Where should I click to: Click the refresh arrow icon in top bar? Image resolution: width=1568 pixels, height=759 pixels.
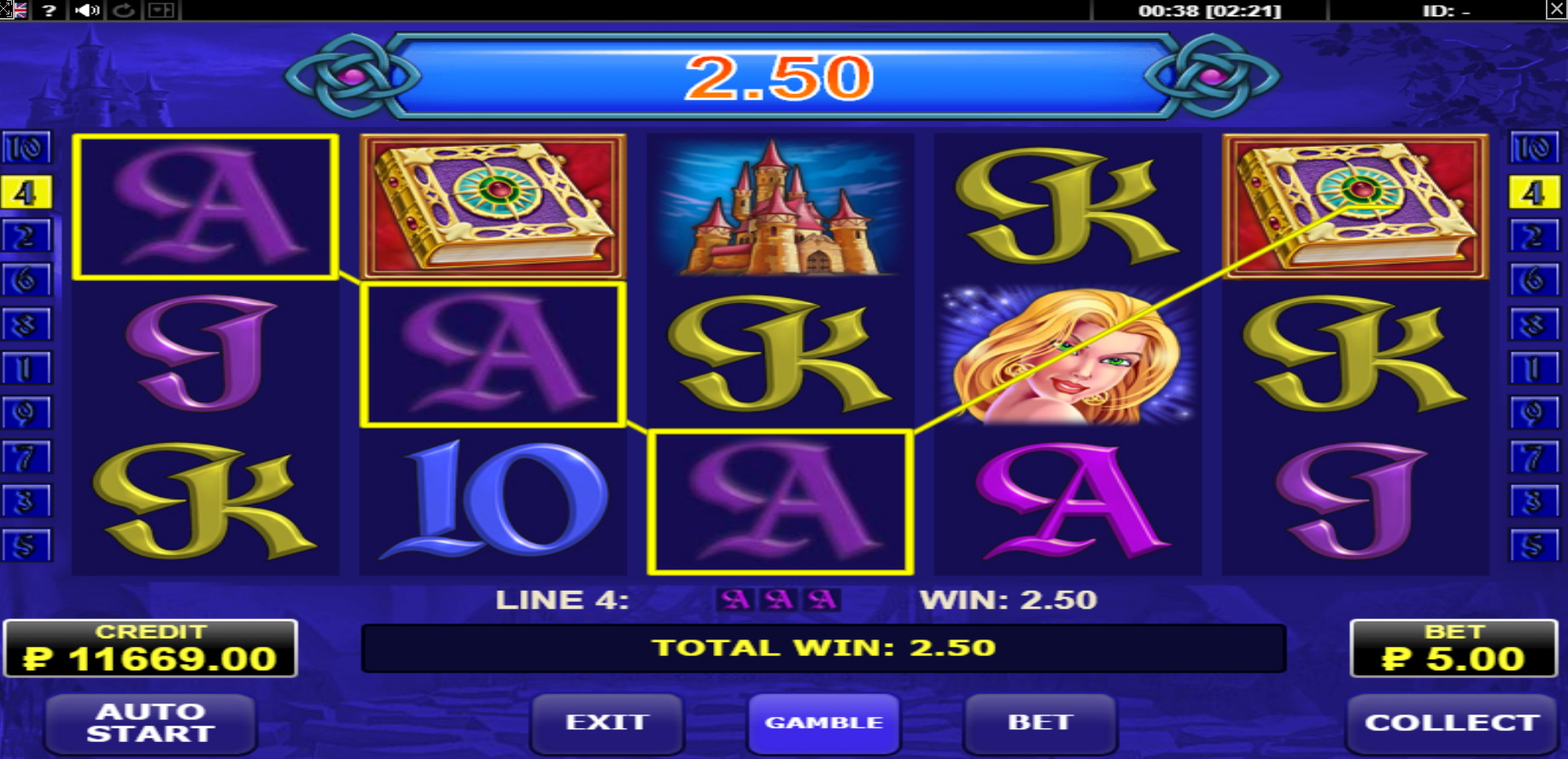coord(124,10)
